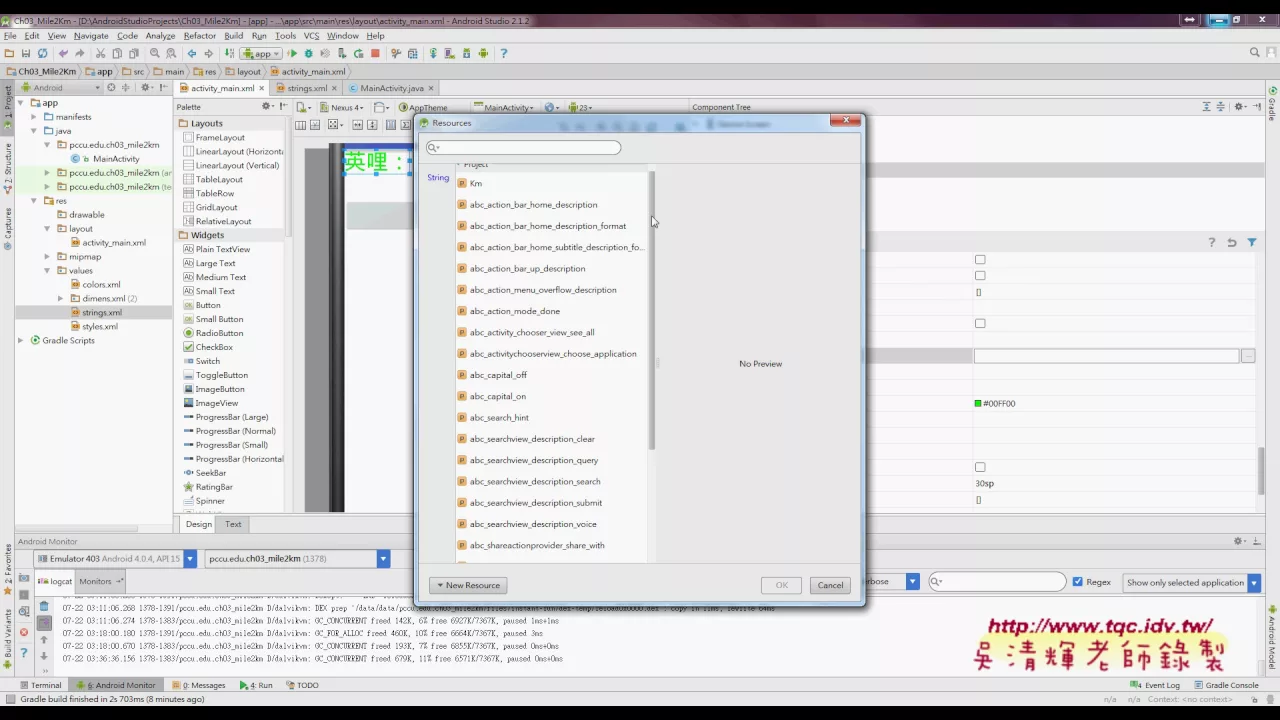The height and width of the screenshot is (720, 1280).
Task: Click the Resources dialog list scrollbar
Action: 651,310
